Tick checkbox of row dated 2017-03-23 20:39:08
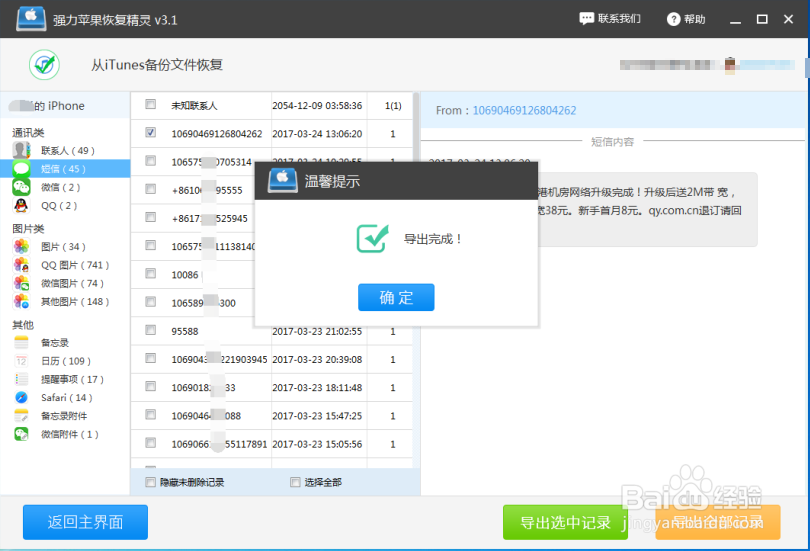 150,358
